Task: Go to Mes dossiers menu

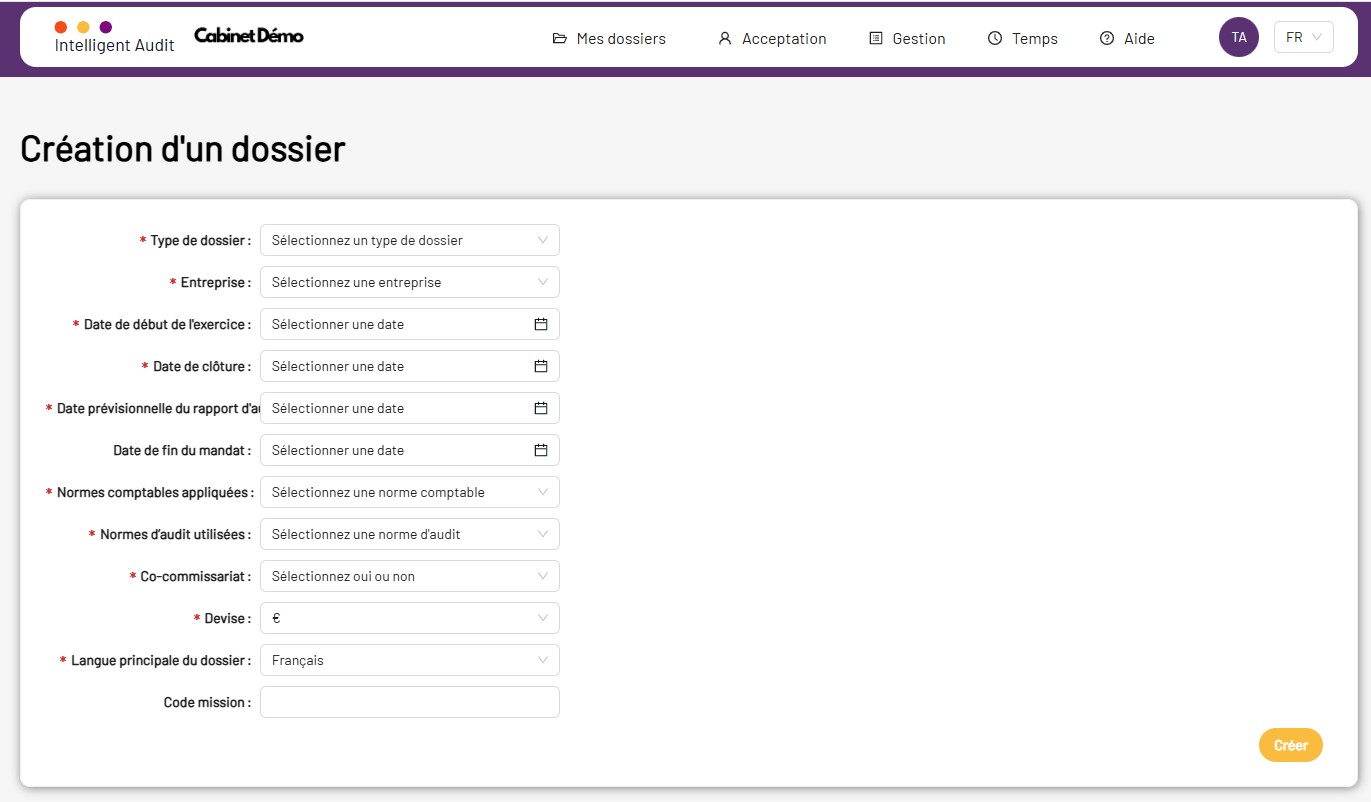Action: 609,38
